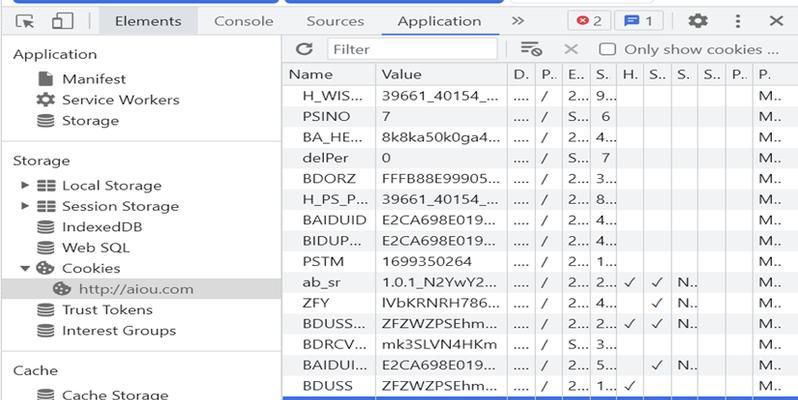798x400 pixels.
Task: Click value lVbKRNRH786...
Action: [441, 303]
